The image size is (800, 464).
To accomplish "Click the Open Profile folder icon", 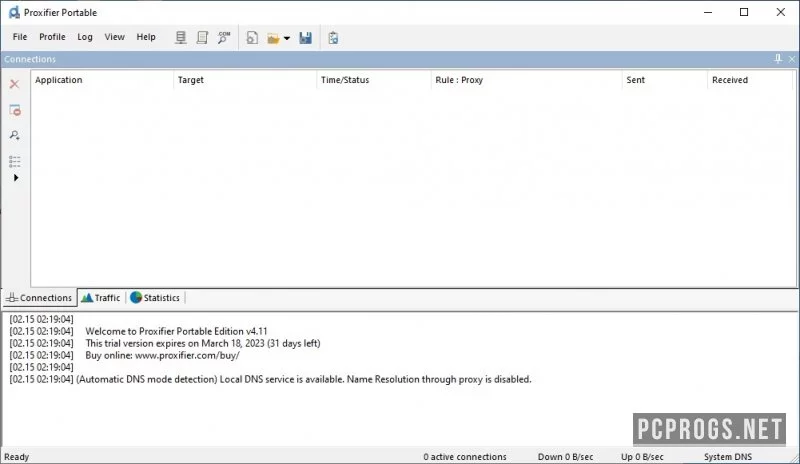I will point(273,38).
